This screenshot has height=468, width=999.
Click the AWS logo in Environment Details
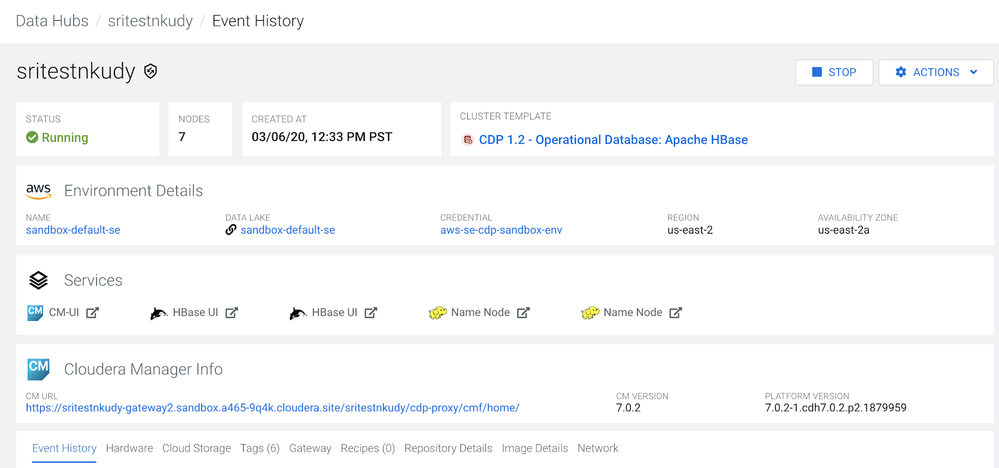point(39,190)
